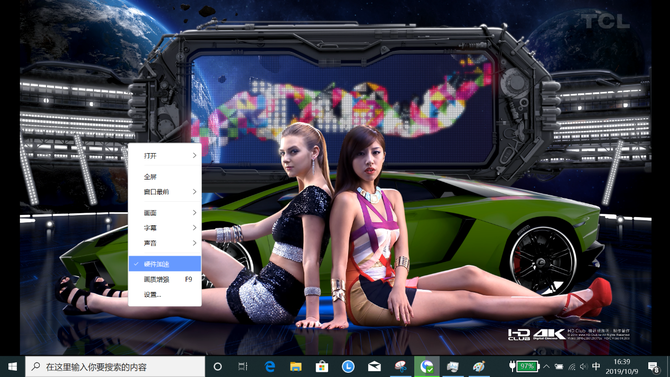Image resolution: width=670 pixels, height=377 pixels.
Task: Open 设置... settings from the context menu
Action: (165, 295)
